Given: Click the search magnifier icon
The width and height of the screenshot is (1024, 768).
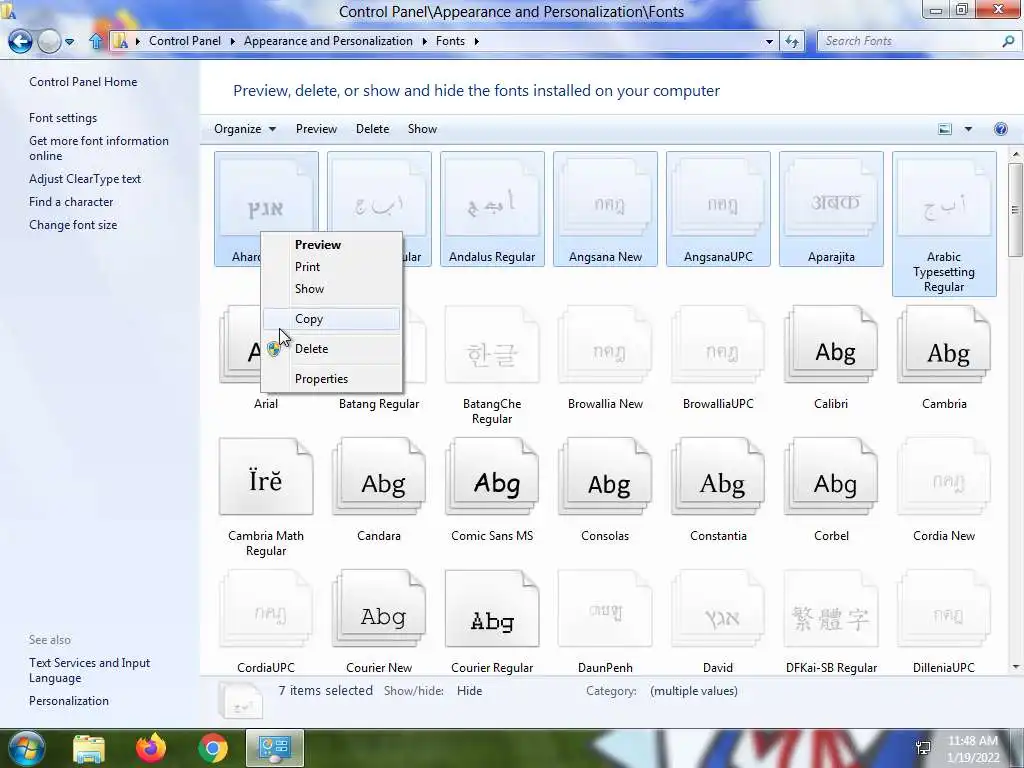Looking at the screenshot, I should tap(1008, 41).
